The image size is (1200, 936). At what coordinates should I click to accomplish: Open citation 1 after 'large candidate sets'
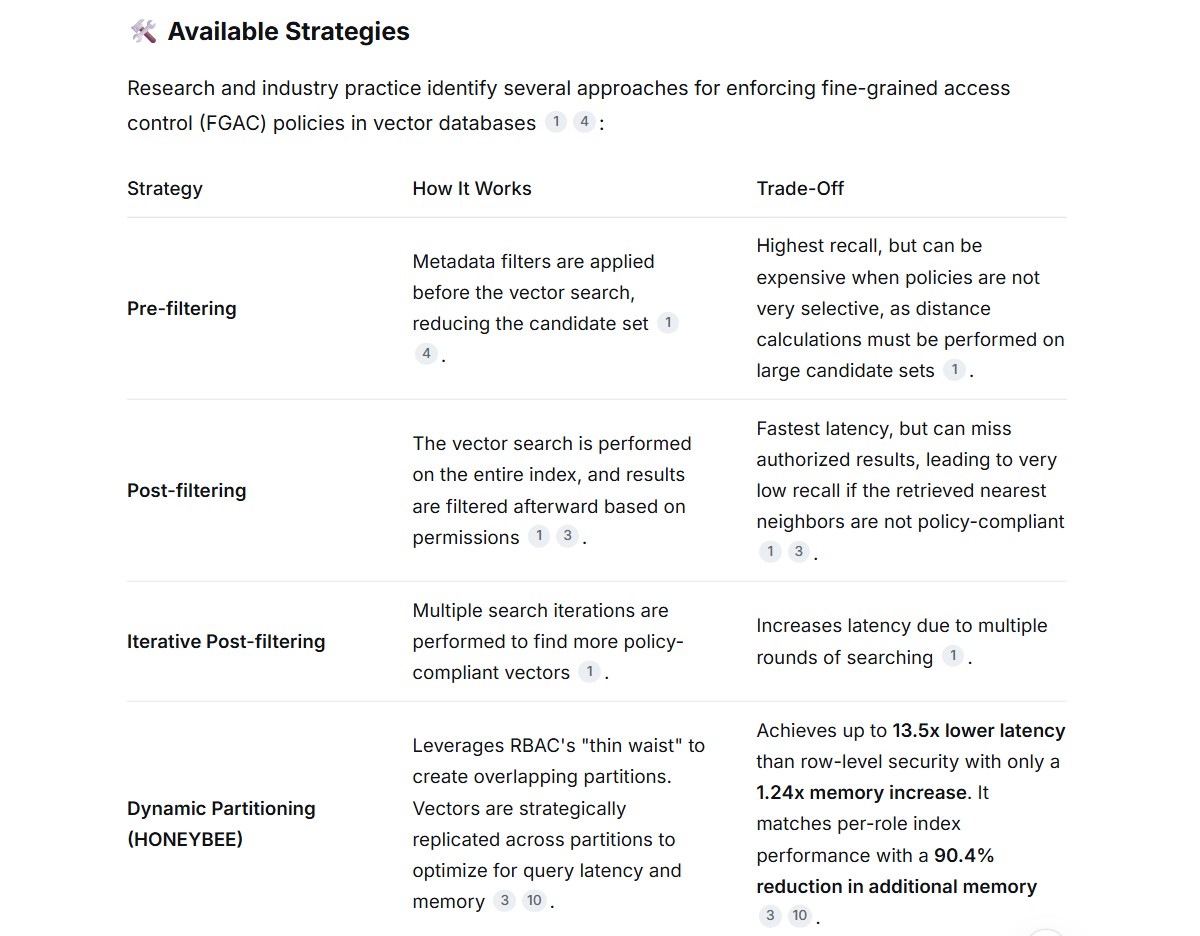coord(955,370)
